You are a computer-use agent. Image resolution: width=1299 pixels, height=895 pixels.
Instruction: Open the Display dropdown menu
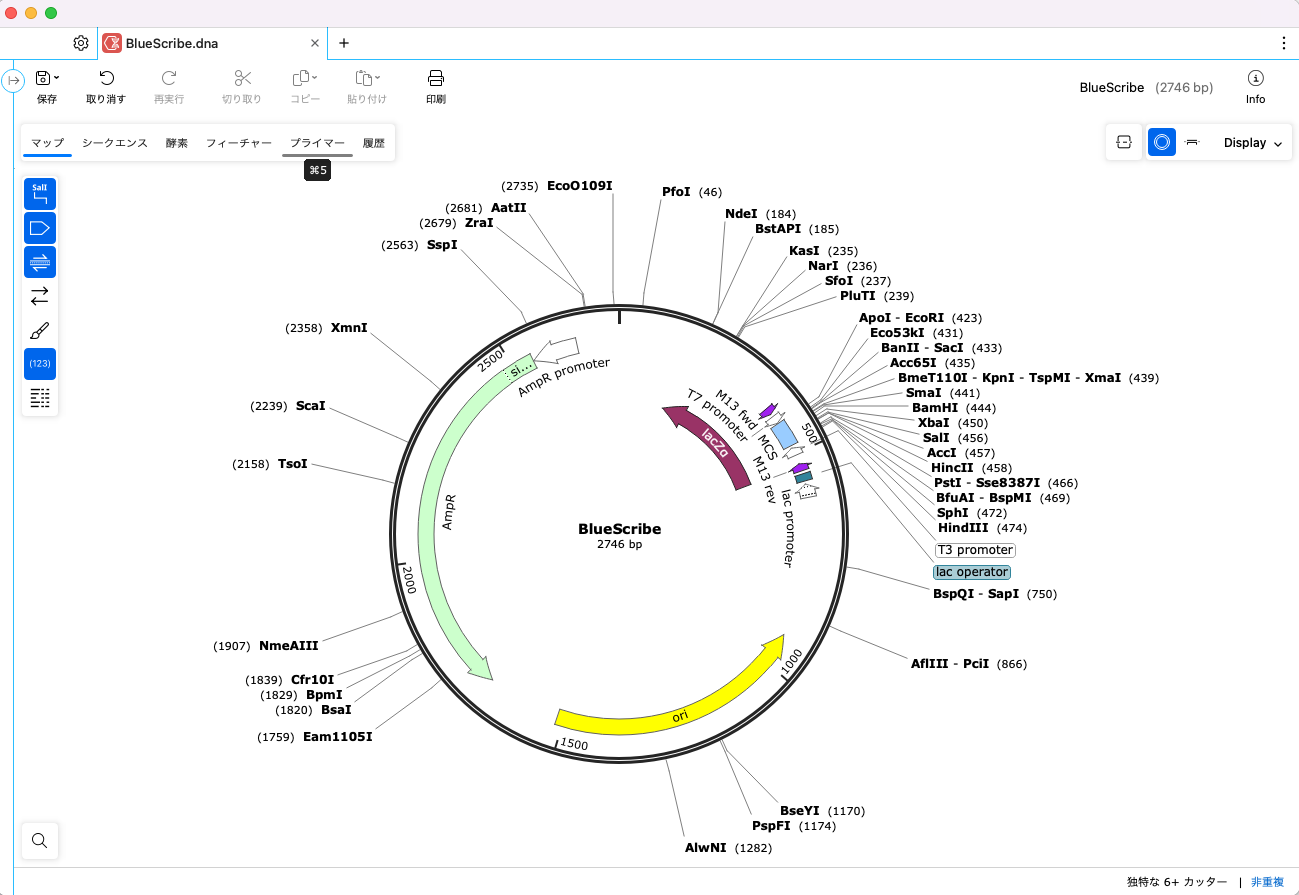click(x=1251, y=142)
